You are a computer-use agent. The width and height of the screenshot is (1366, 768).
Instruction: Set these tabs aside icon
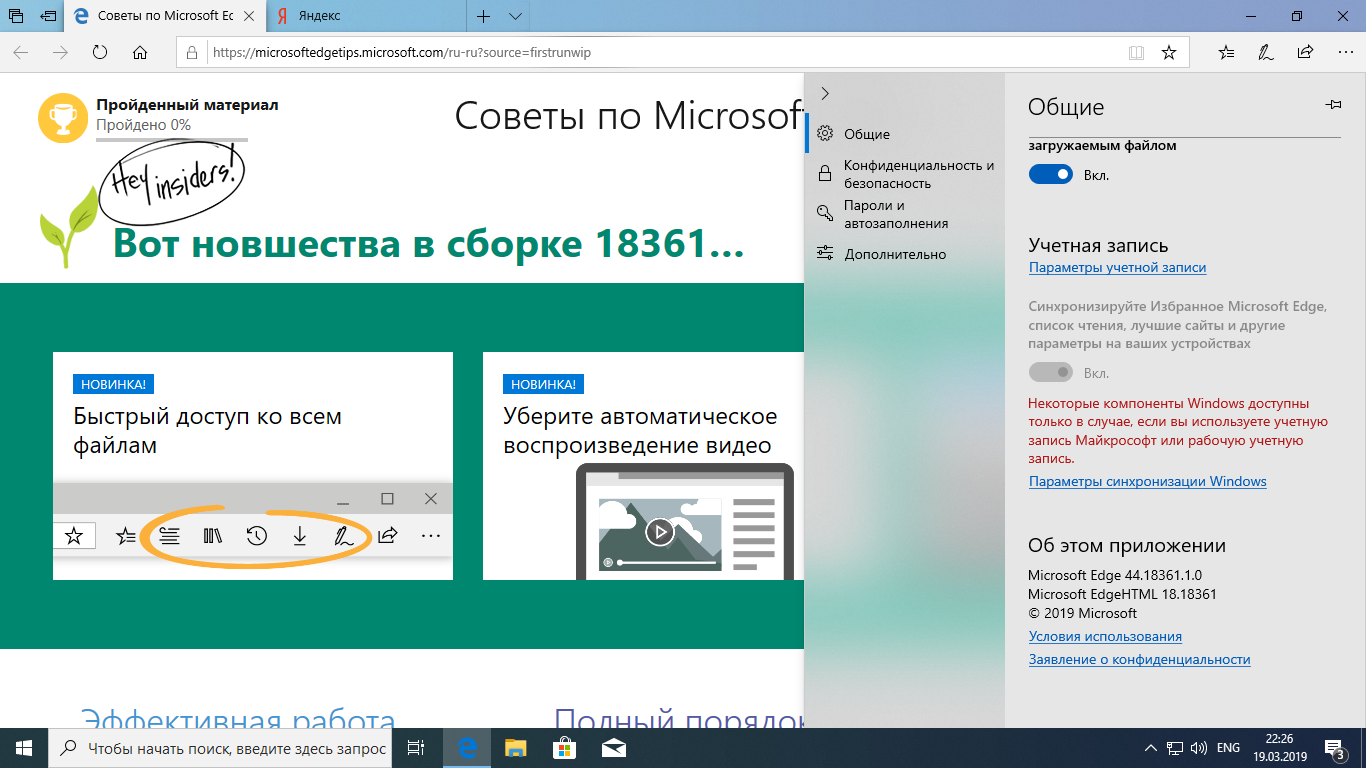click(48, 16)
